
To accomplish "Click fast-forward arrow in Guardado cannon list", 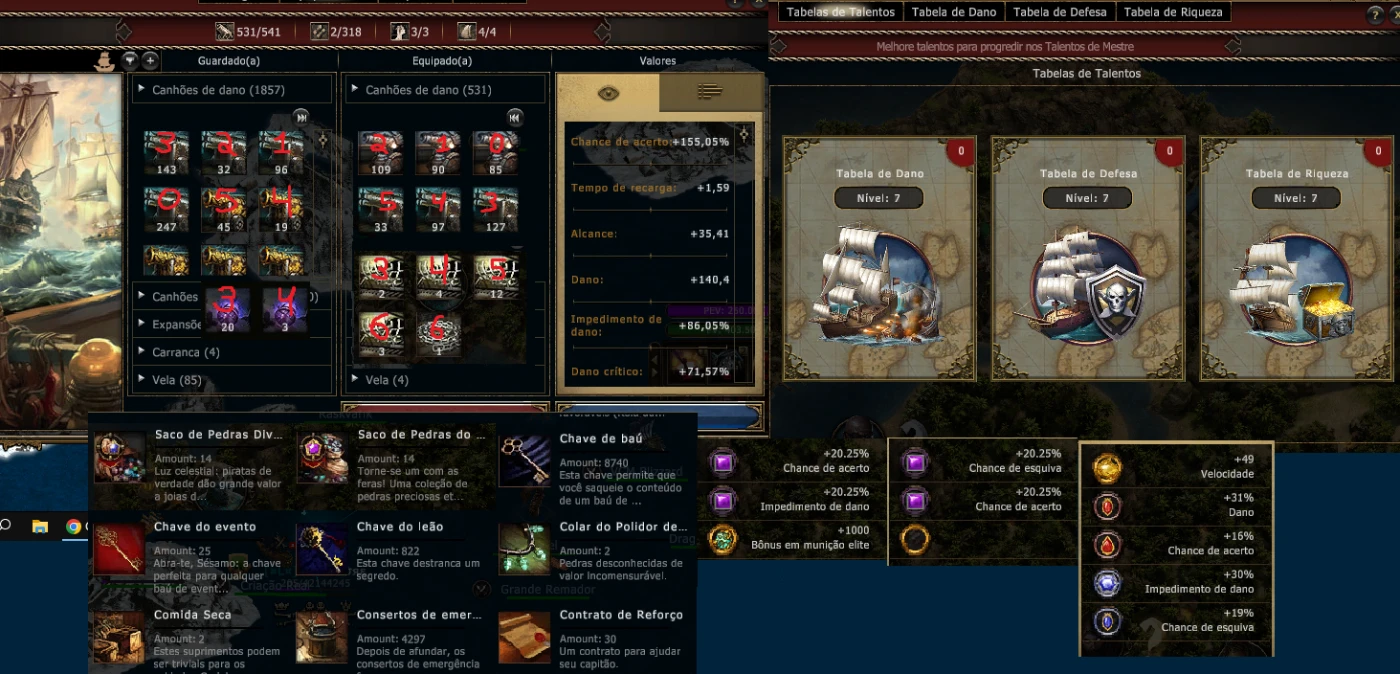I will [300, 117].
